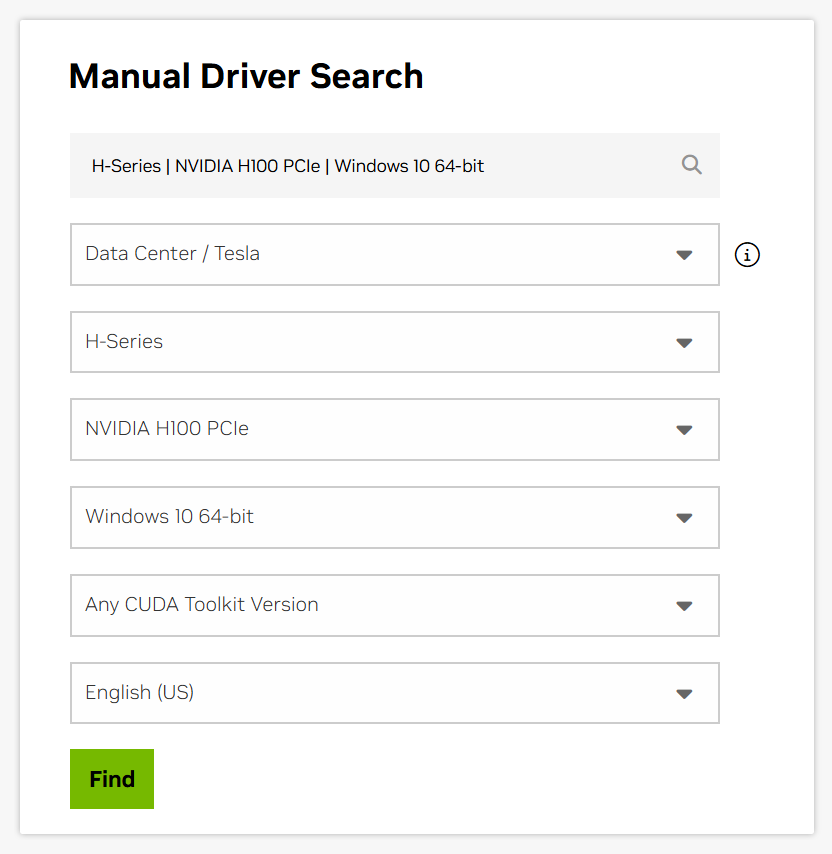Click the Manual Driver Search heading
This screenshot has width=832, height=854.
click(x=246, y=76)
